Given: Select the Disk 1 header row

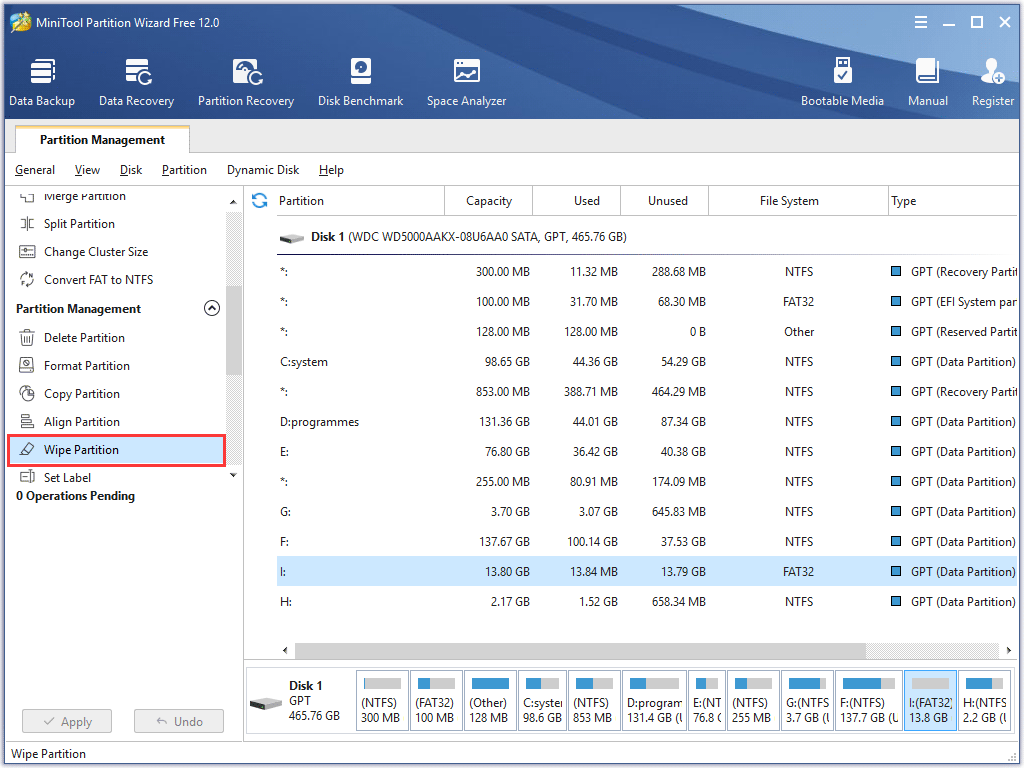Looking at the screenshot, I should (x=647, y=237).
